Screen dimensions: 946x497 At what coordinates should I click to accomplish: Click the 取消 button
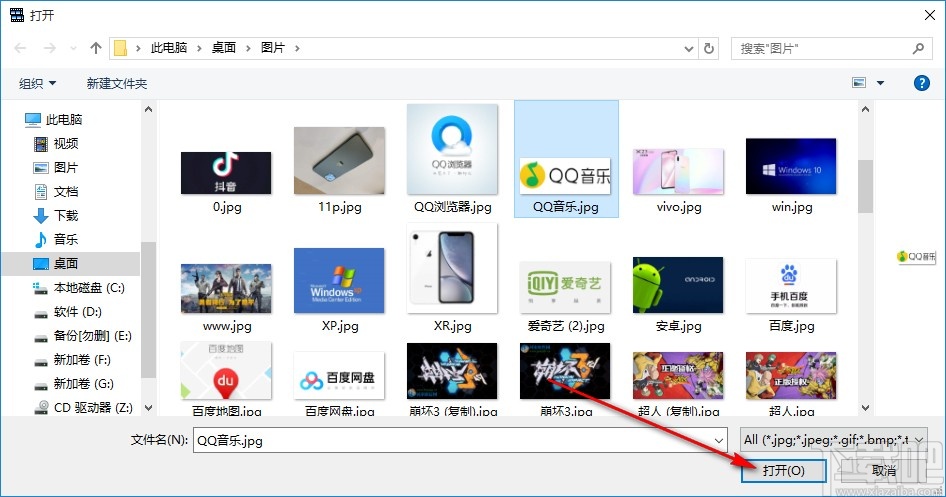click(884, 470)
